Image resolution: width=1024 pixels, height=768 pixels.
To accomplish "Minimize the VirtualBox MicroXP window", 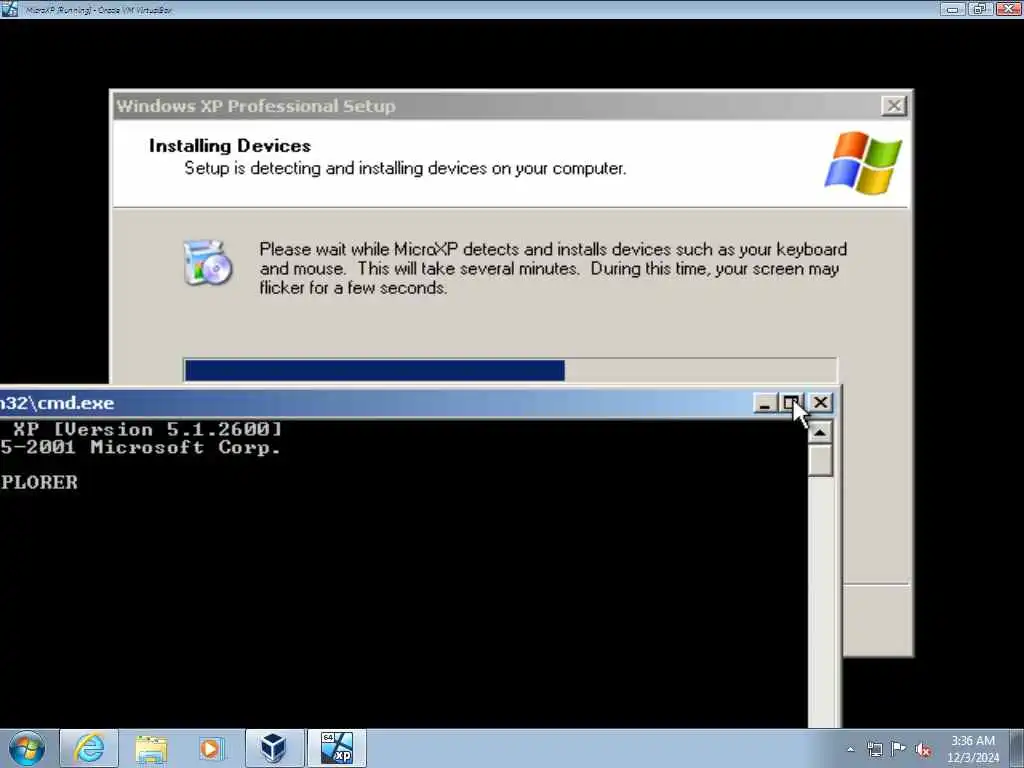I will click(x=952, y=9).
